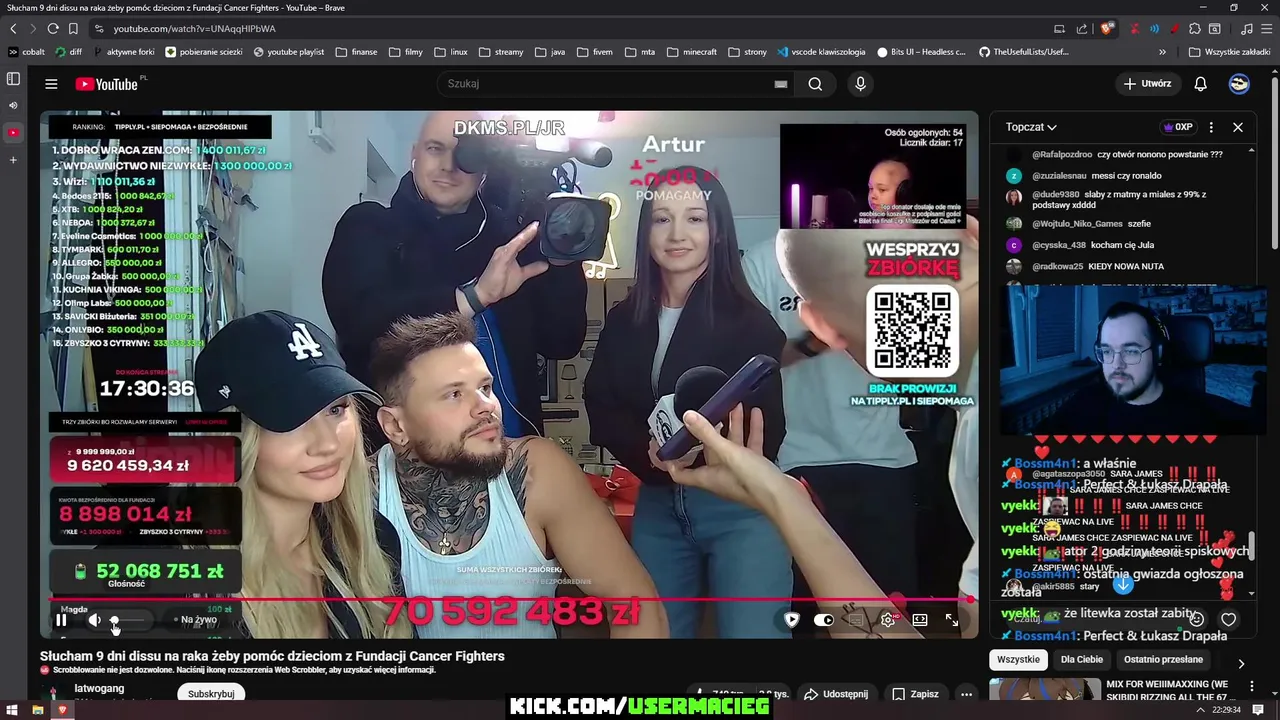Open the account avatar menu

coord(1239,84)
